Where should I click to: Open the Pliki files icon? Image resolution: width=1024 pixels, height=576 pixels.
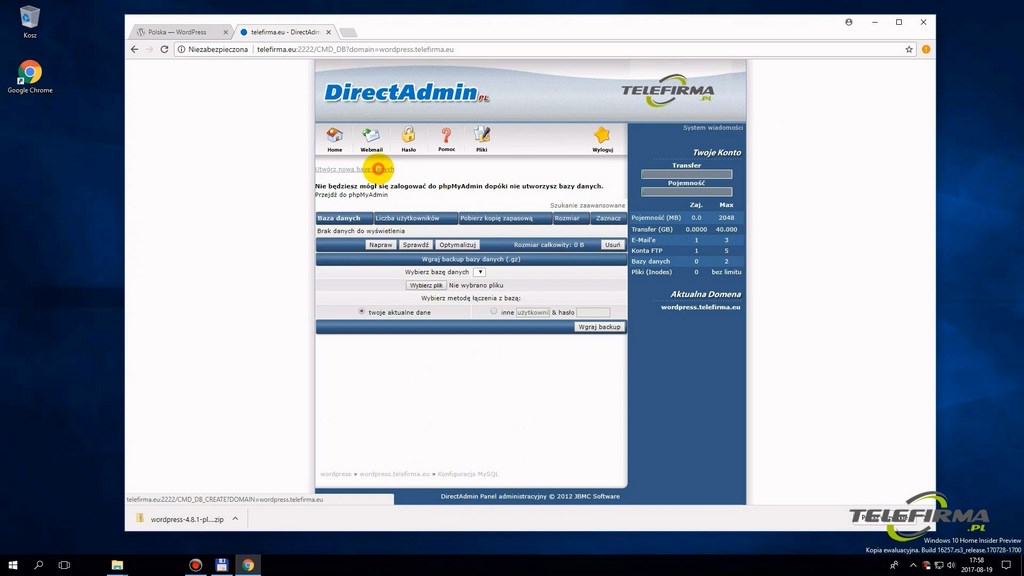(482, 136)
